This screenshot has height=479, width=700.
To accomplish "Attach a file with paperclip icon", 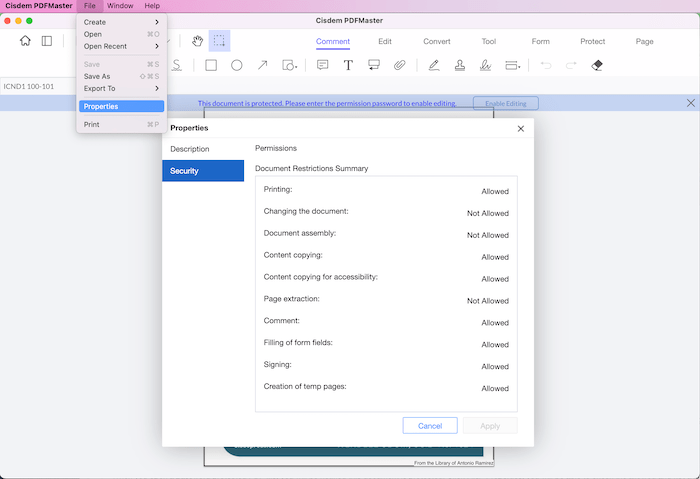I will click(x=400, y=65).
